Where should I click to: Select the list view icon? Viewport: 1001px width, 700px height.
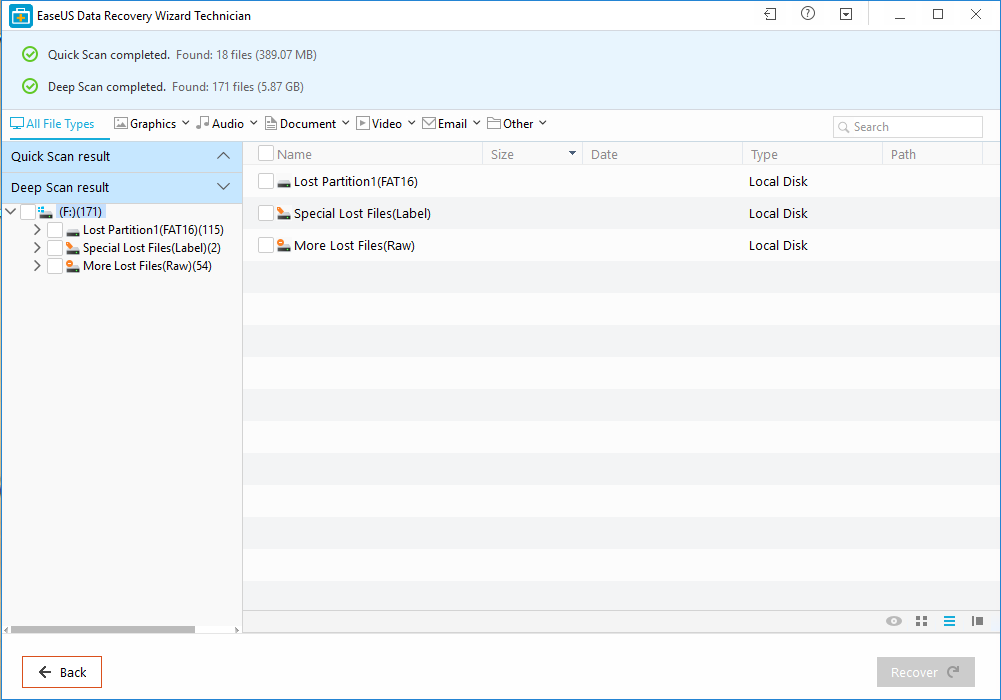click(x=949, y=620)
